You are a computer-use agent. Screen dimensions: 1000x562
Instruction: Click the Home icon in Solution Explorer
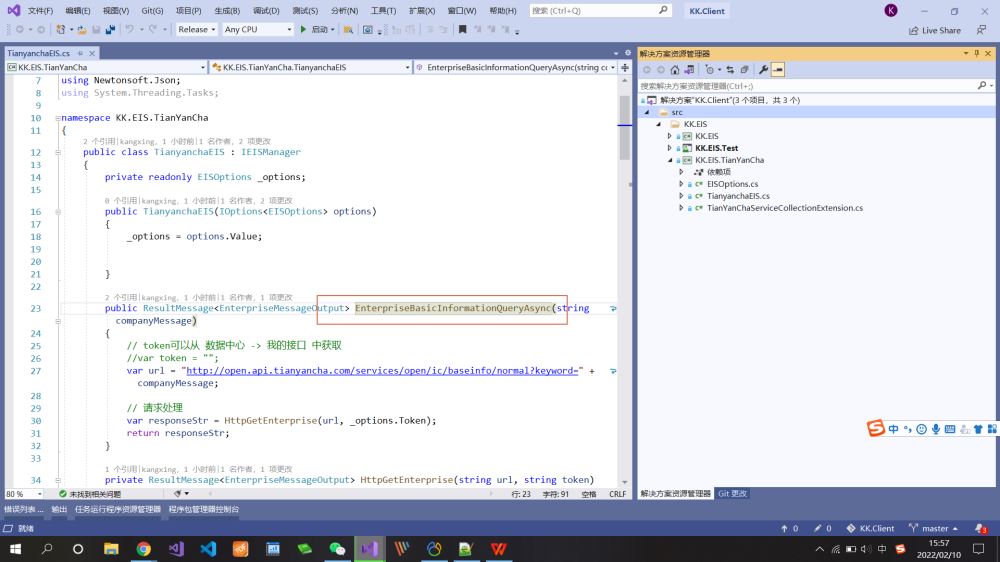tap(675, 70)
